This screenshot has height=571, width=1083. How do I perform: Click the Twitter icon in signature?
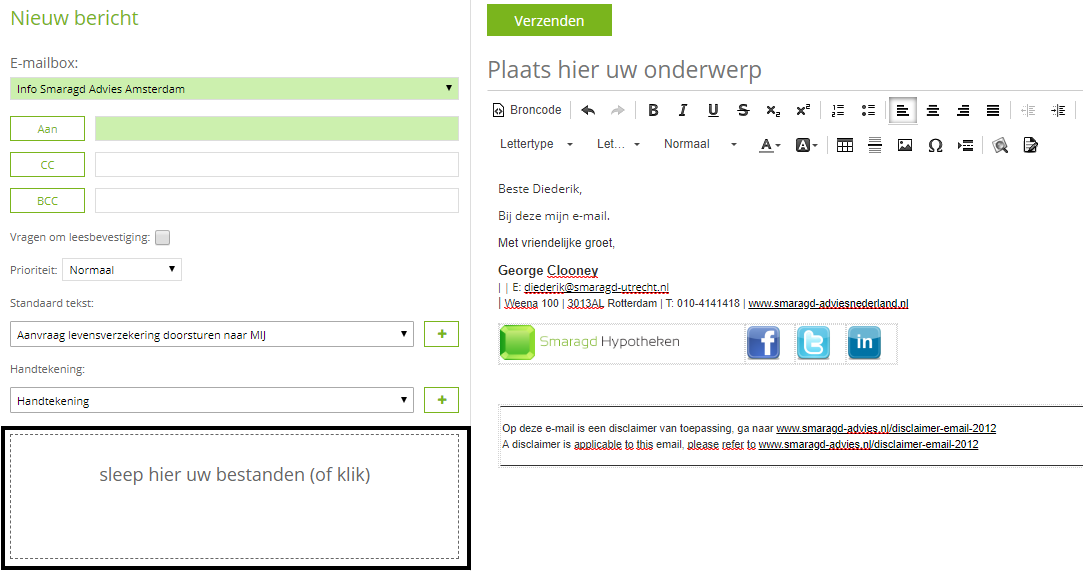point(813,342)
